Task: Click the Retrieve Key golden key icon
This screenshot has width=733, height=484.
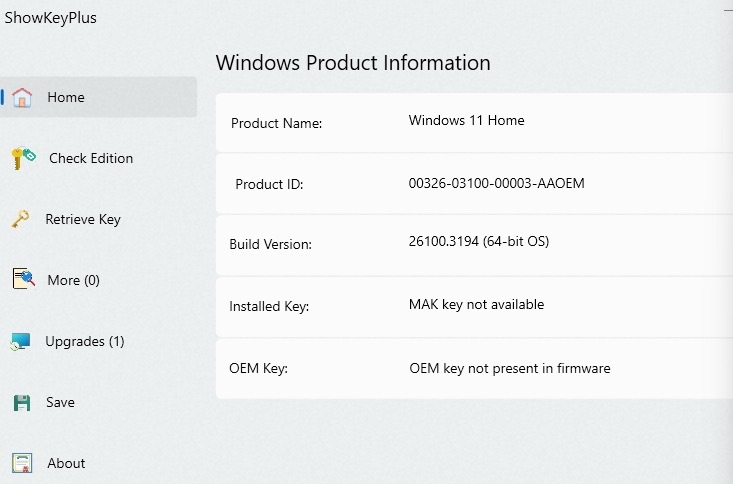Action: pyautogui.click(x=20, y=219)
